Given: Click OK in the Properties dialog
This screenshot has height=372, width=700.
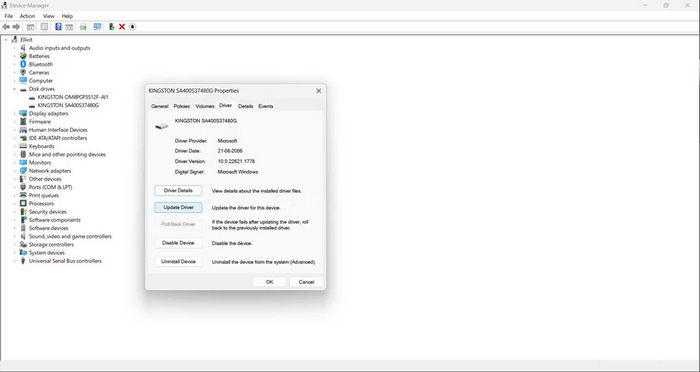Looking at the screenshot, I should [270, 282].
